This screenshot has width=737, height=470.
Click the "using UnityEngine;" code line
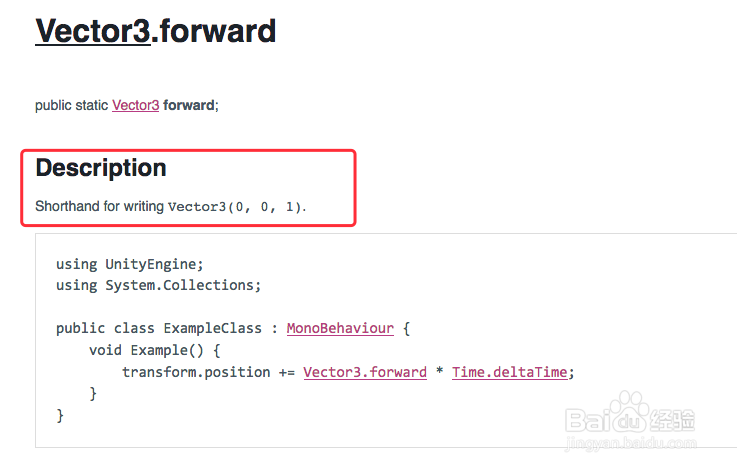129,264
